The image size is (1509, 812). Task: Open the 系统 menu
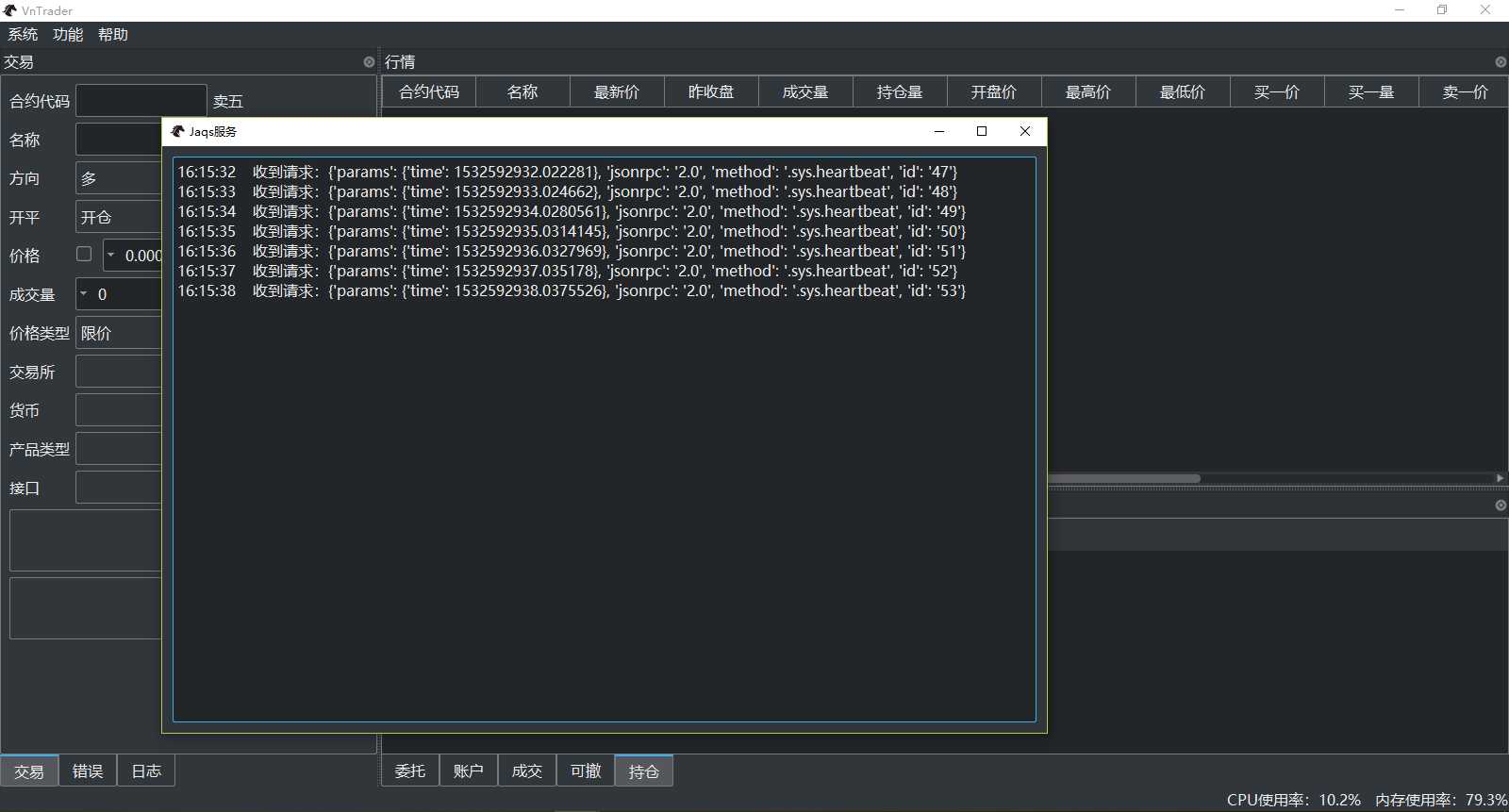coord(23,34)
